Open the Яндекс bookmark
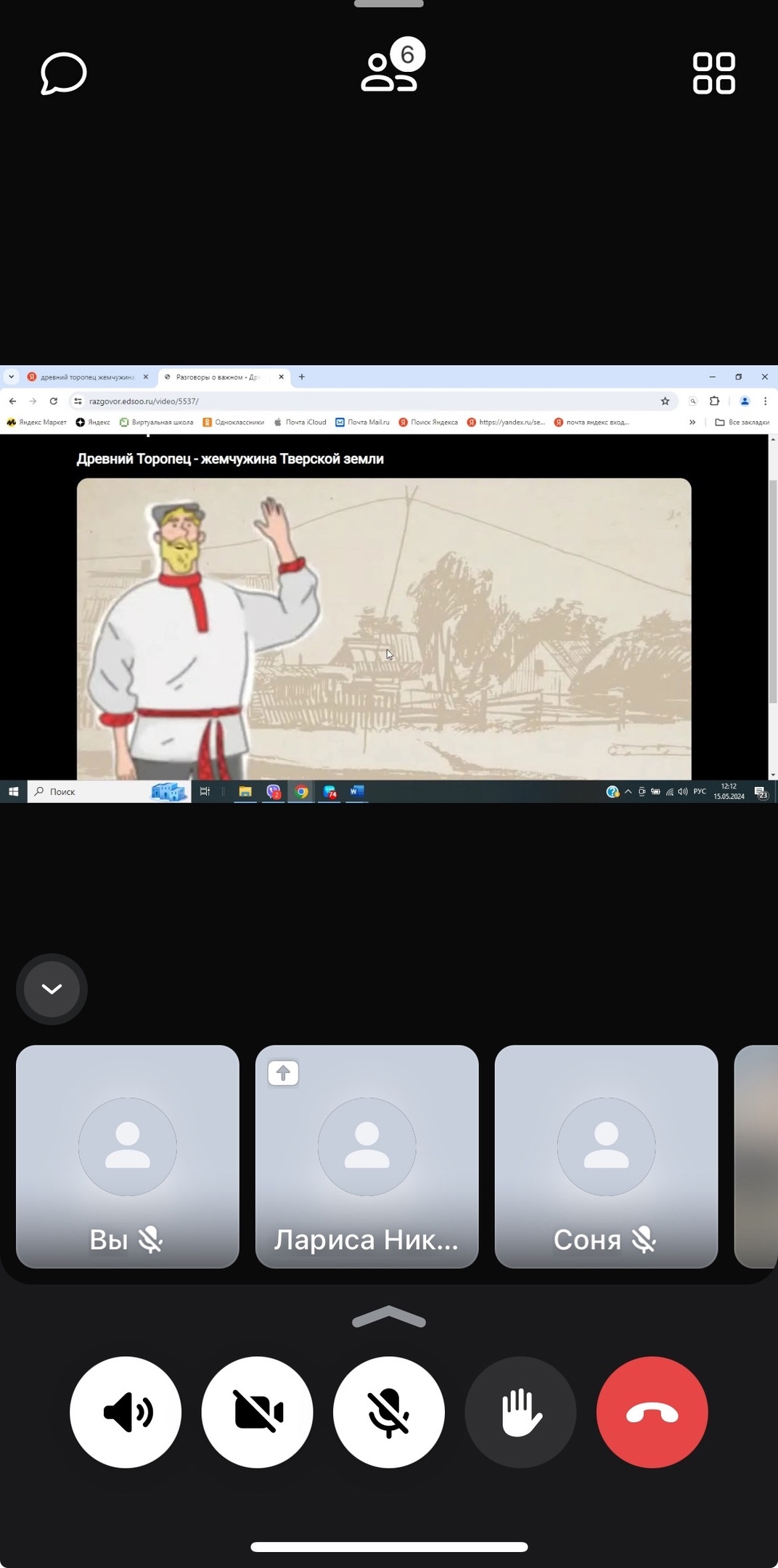Screen dimensions: 778x1568 click(93, 422)
